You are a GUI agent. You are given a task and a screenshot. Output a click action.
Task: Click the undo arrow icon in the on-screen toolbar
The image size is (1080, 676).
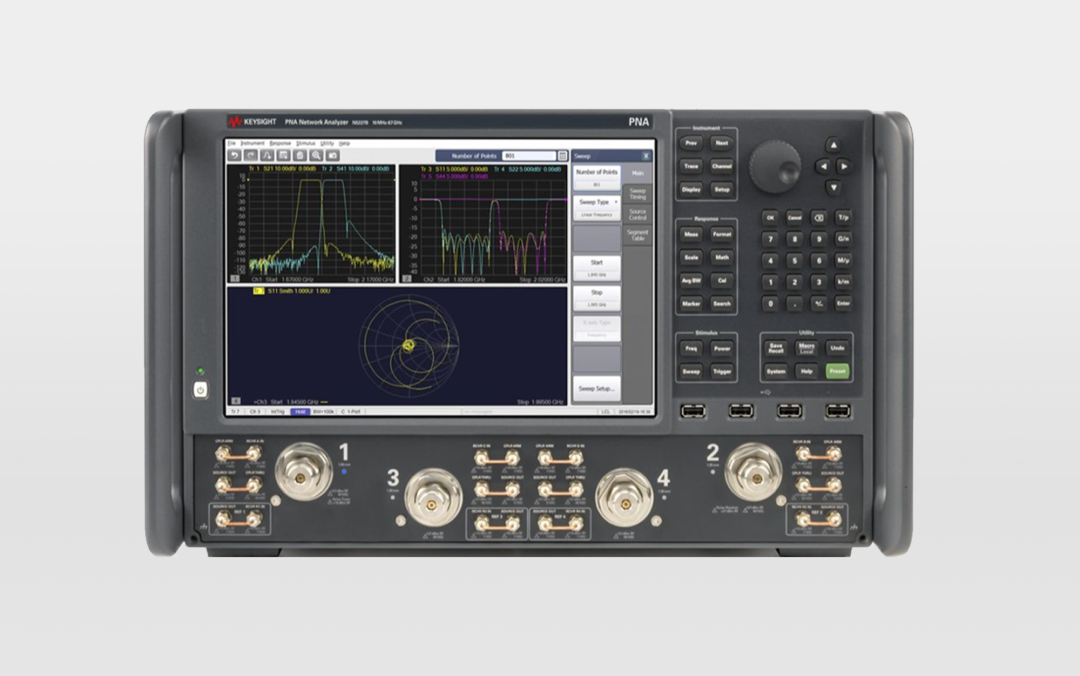pyautogui.click(x=235, y=156)
